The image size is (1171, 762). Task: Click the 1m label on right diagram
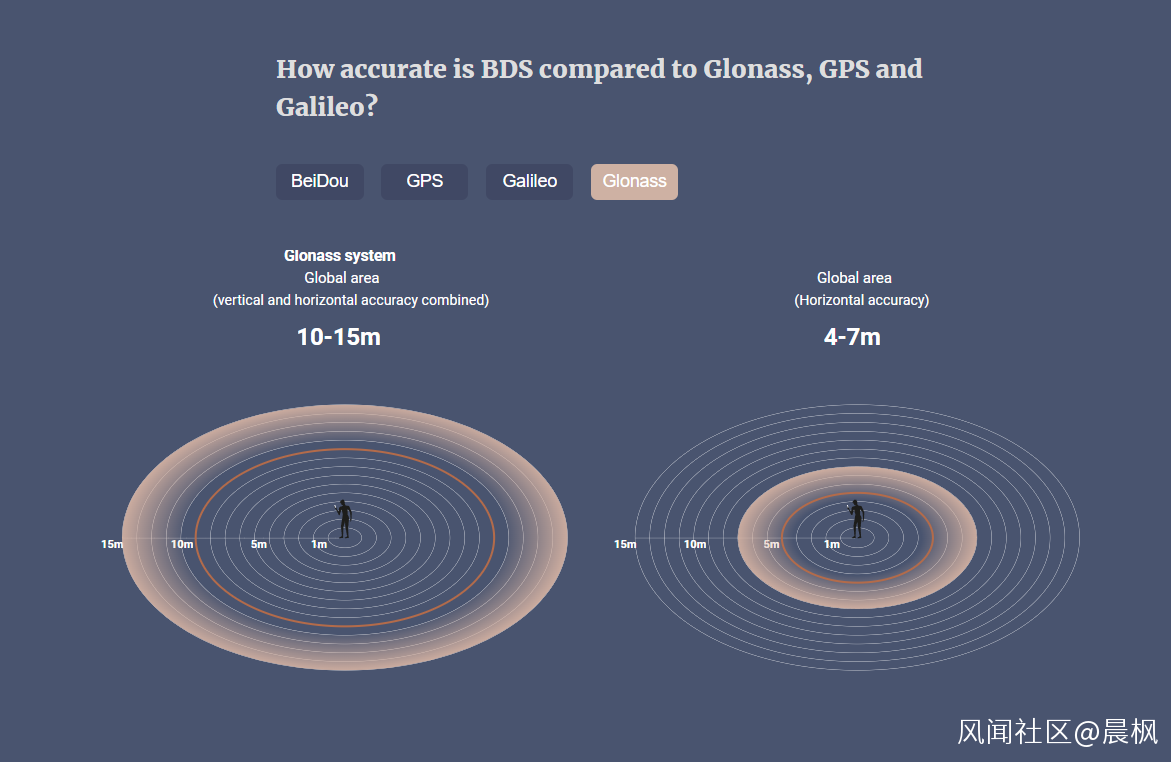point(832,544)
